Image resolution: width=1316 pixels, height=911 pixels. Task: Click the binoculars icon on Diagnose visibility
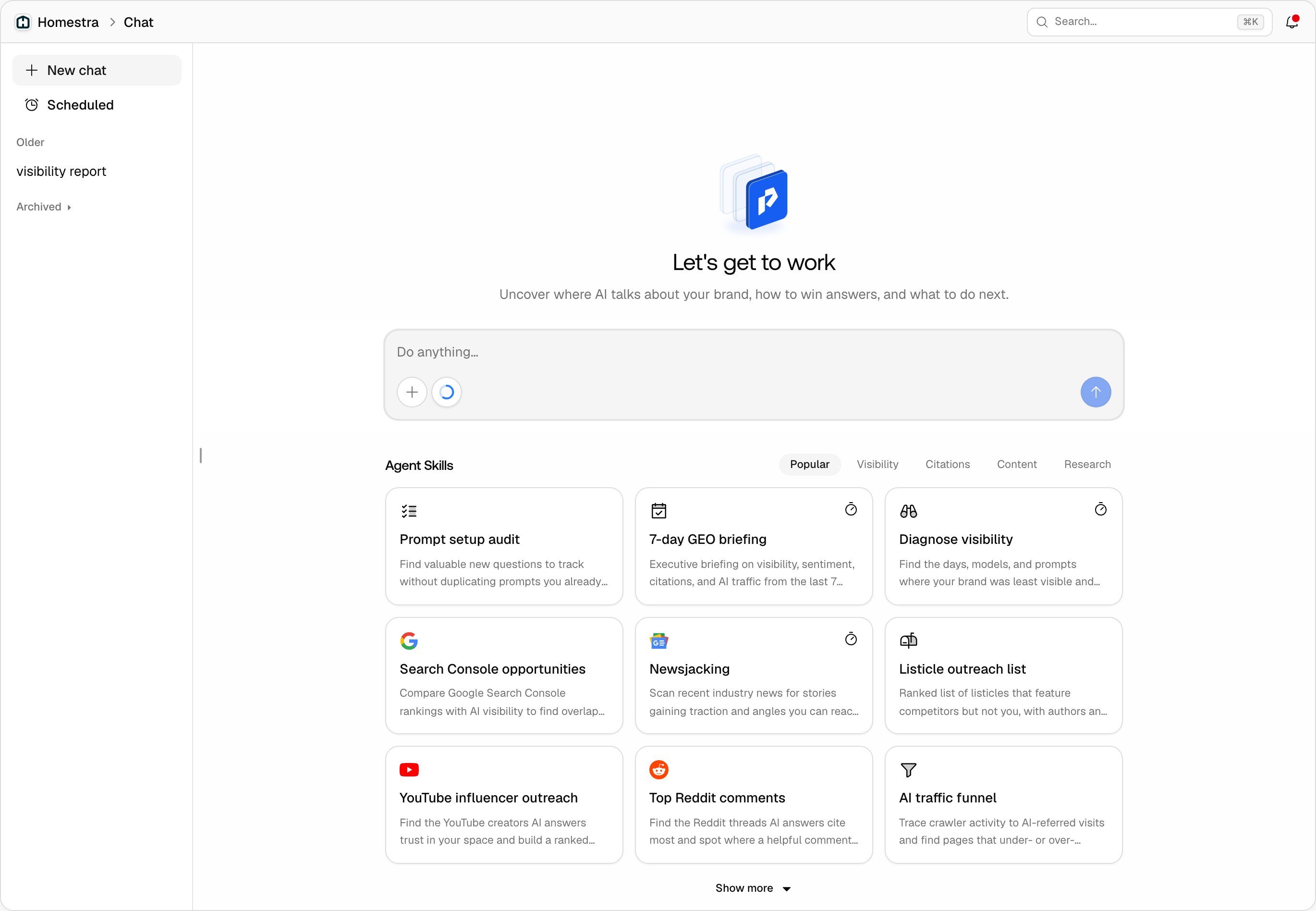(908, 511)
